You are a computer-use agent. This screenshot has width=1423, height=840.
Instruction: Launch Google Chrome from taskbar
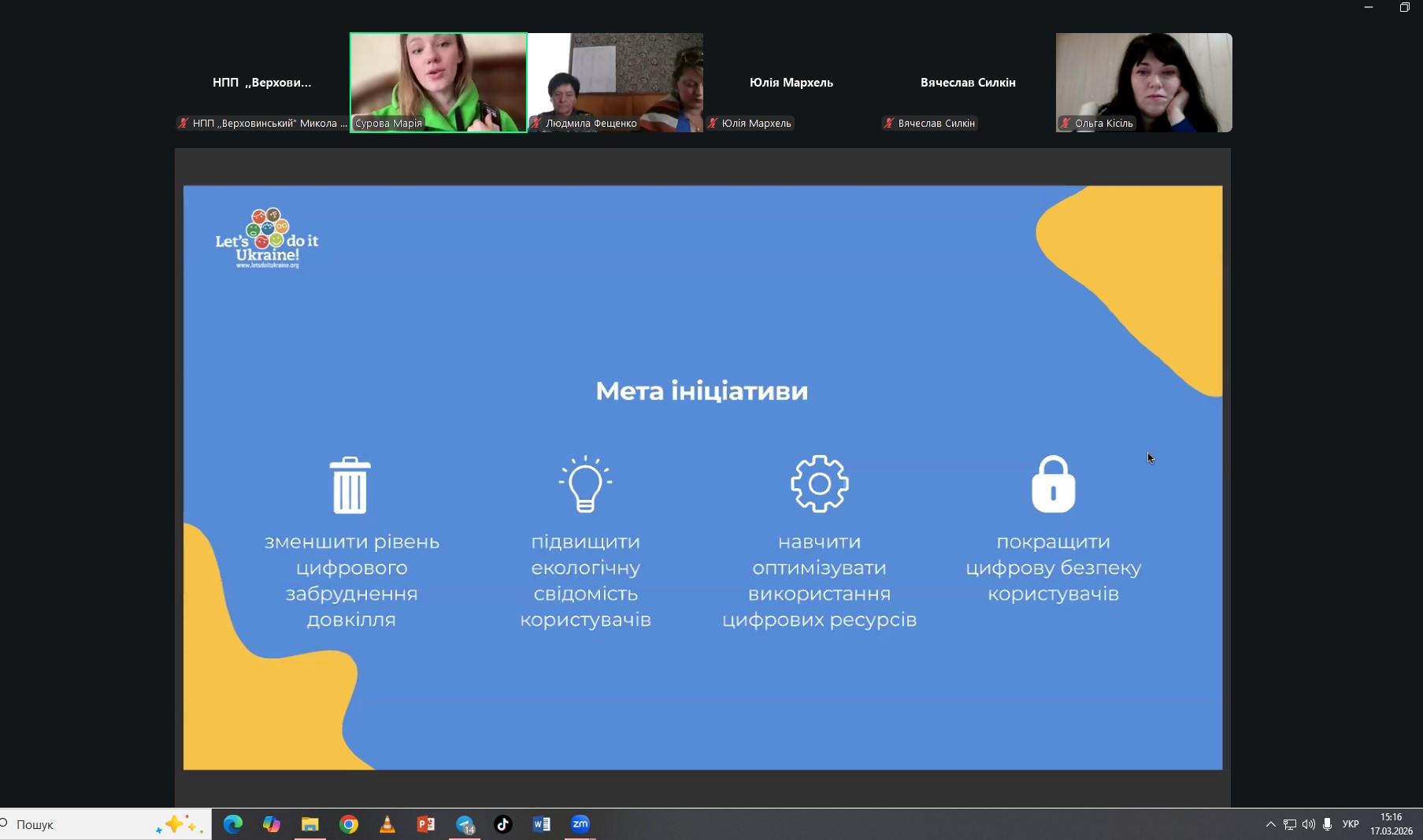[x=349, y=824]
